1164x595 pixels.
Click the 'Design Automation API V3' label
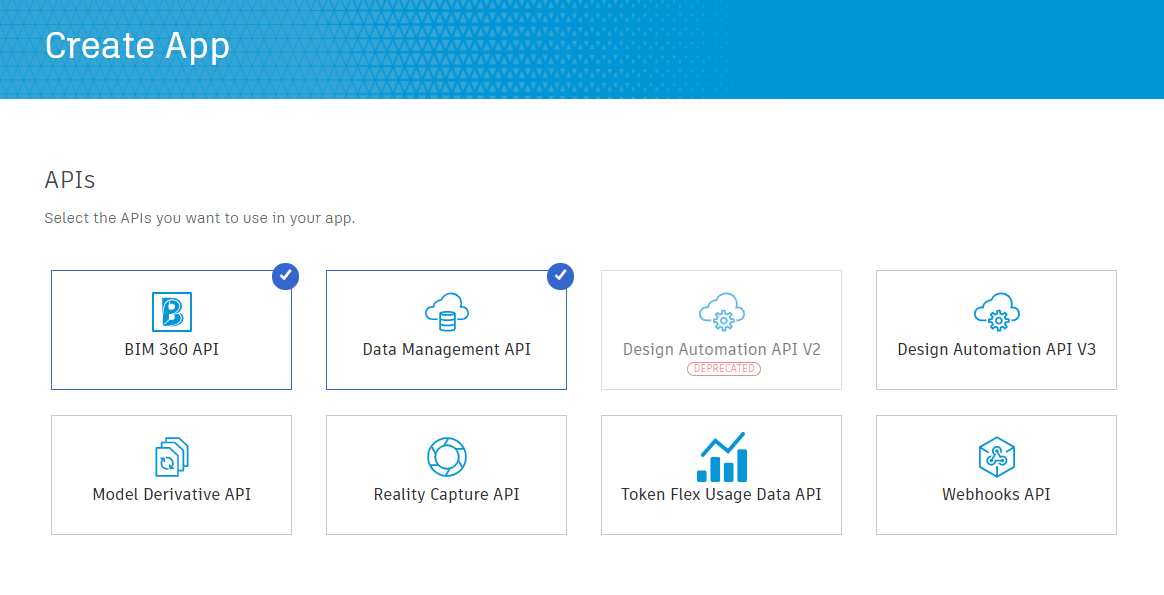(x=996, y=349)
